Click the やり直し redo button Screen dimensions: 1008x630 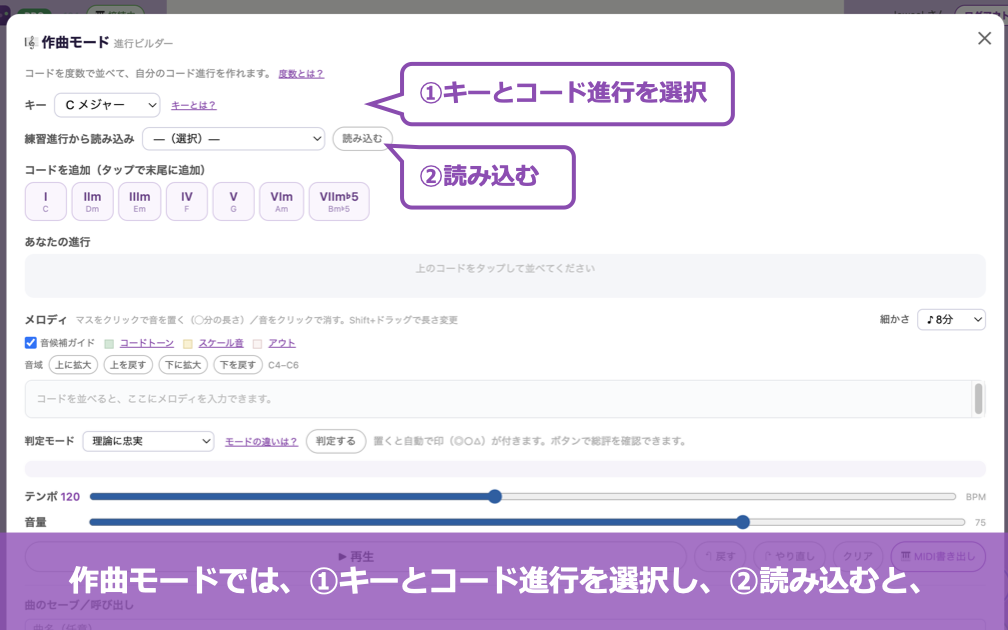(x=789, y=556)
